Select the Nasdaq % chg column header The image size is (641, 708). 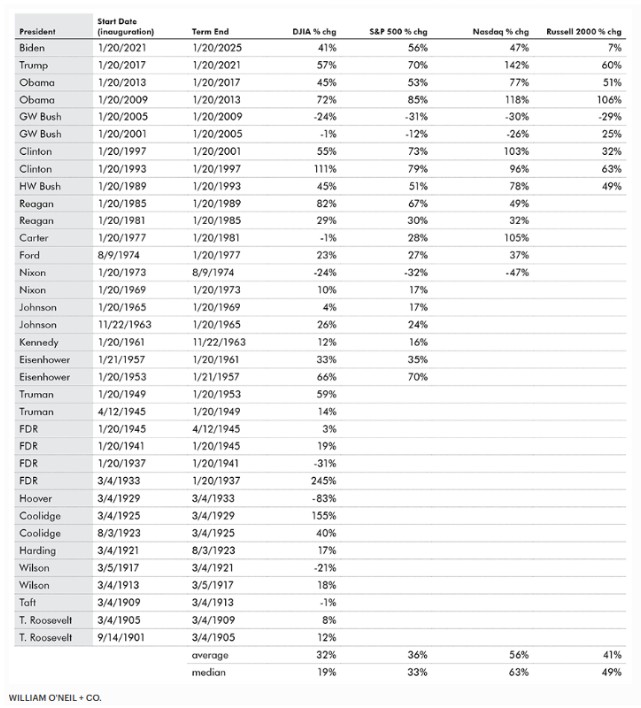pyautogui.click(x=499, y=33)
